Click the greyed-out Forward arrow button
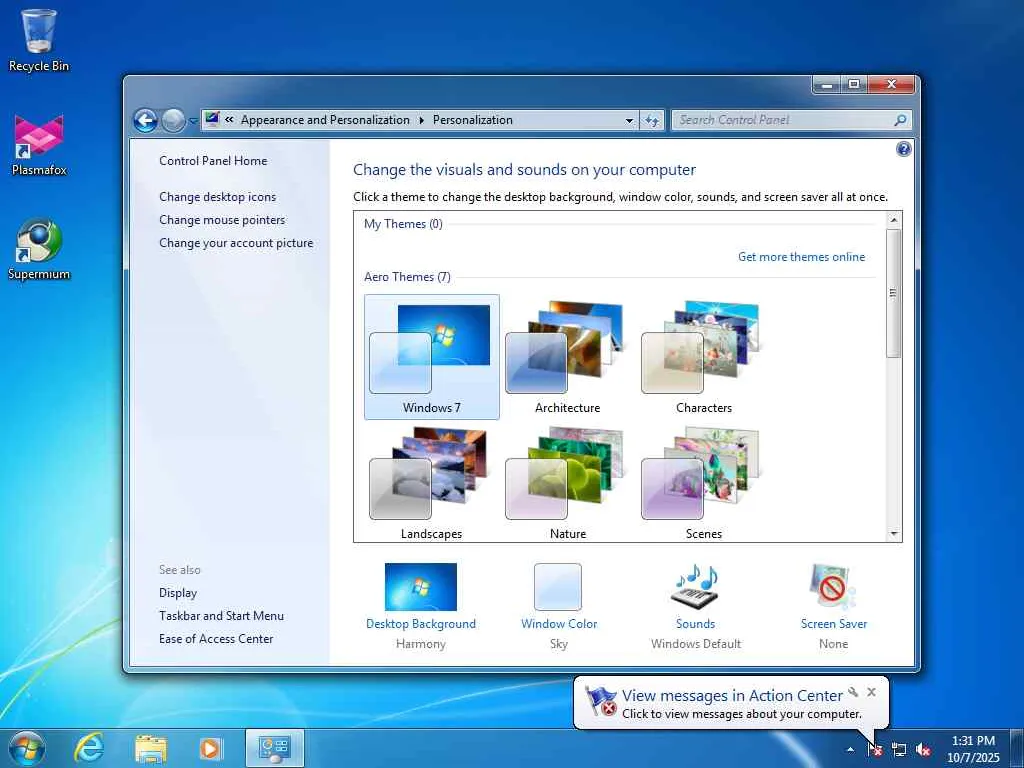Screen dimensions: 1024x768 [x=173, y=120]
